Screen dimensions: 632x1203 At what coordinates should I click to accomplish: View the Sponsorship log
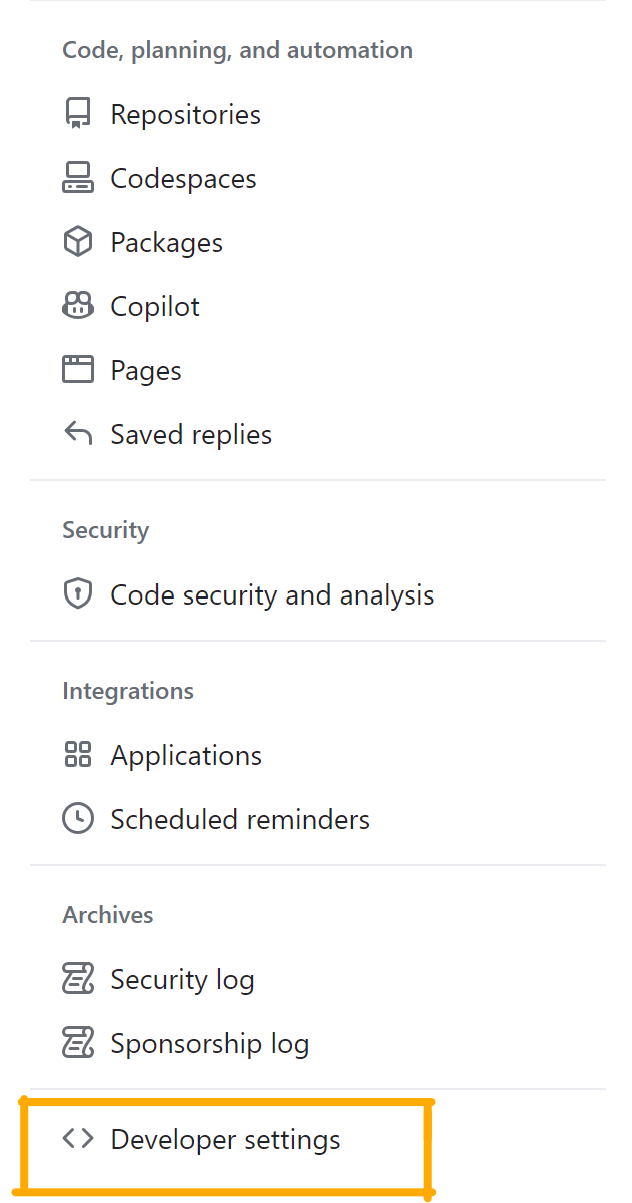click(210, 1043)
